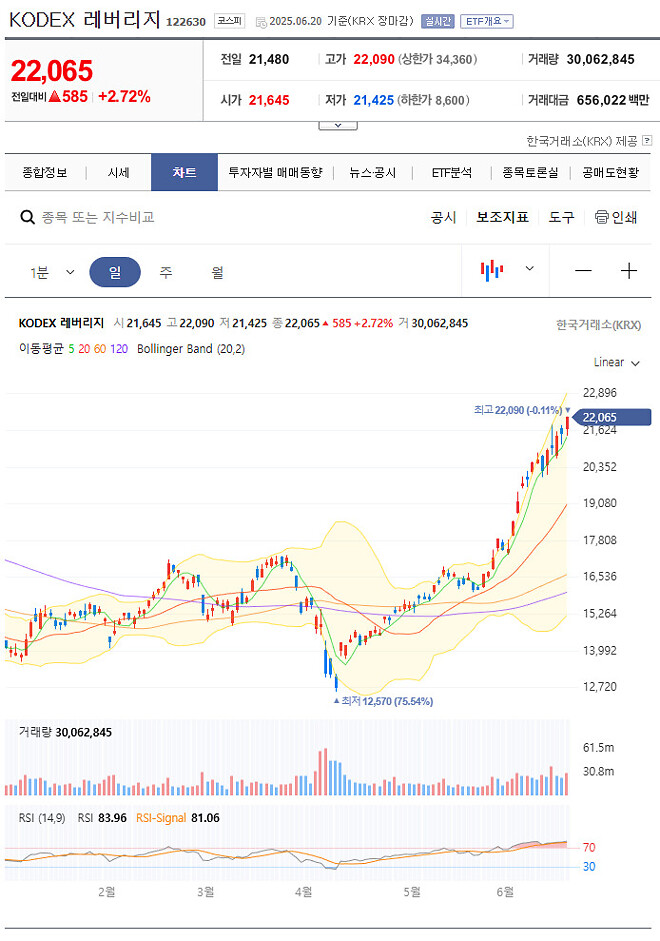Select the 일 daily timeframe toggle

tap(116, 270)
